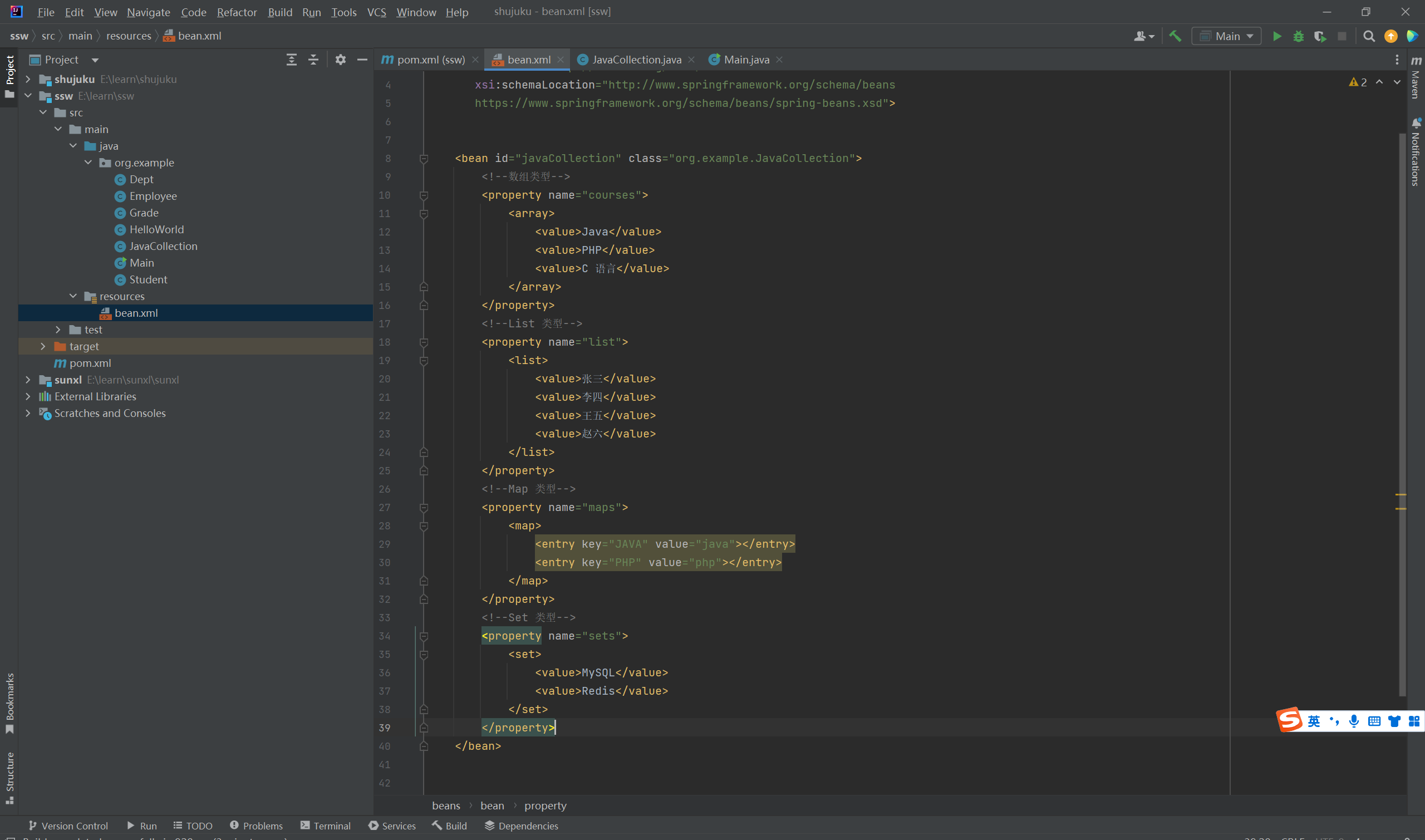Click Expand All in the Project panel
Viewport: 1425px width, 840px height.
point(292,60)
